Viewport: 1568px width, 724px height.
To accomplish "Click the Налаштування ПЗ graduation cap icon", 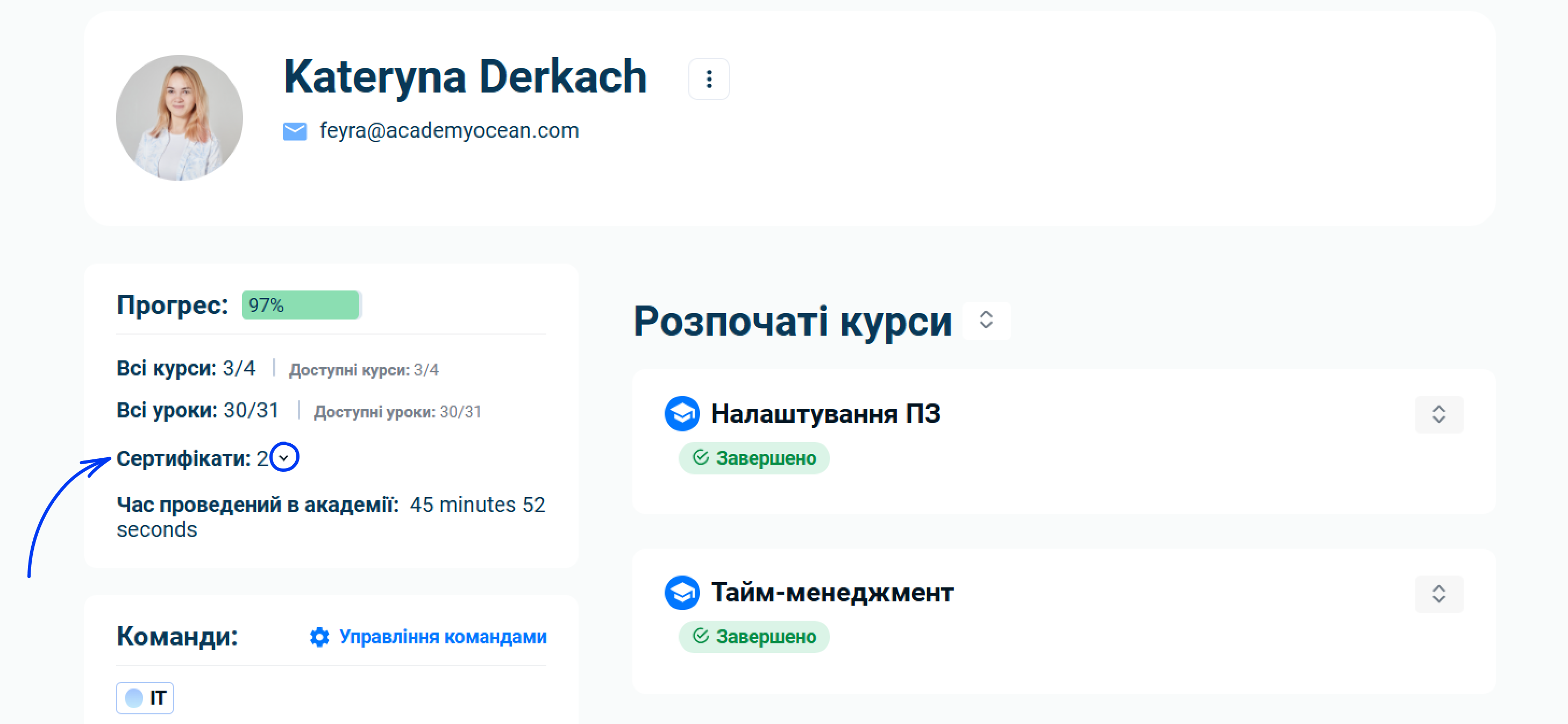I will (682, 414).
